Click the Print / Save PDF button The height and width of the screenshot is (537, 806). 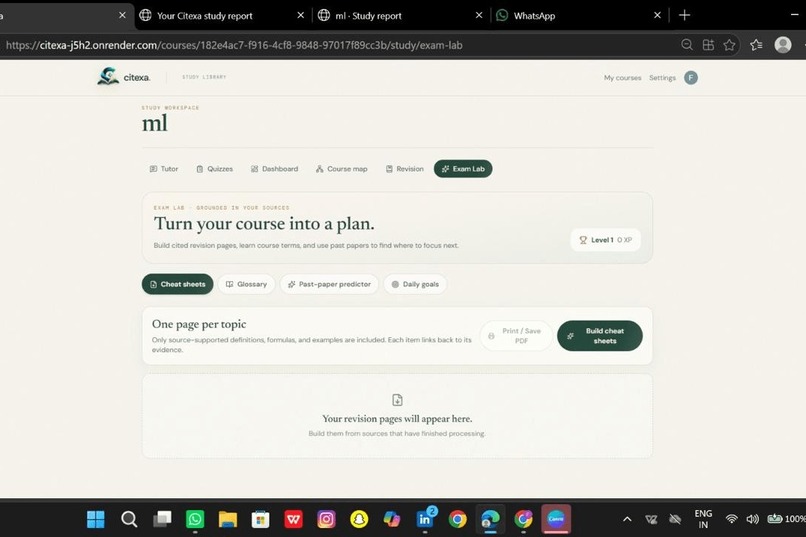coord(516,336)
